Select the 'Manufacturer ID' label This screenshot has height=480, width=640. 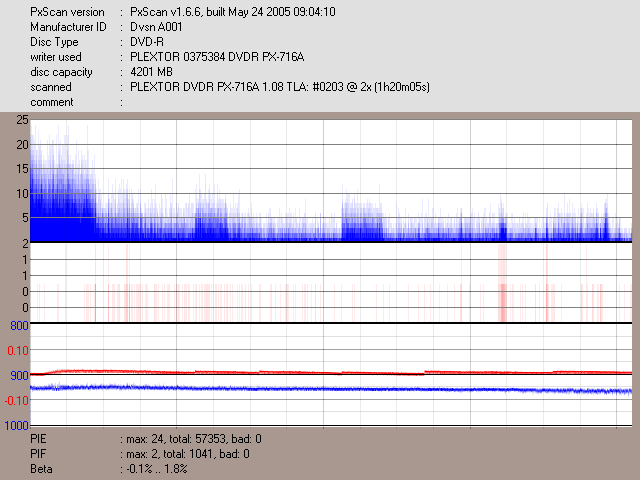(x=68, y=27)
